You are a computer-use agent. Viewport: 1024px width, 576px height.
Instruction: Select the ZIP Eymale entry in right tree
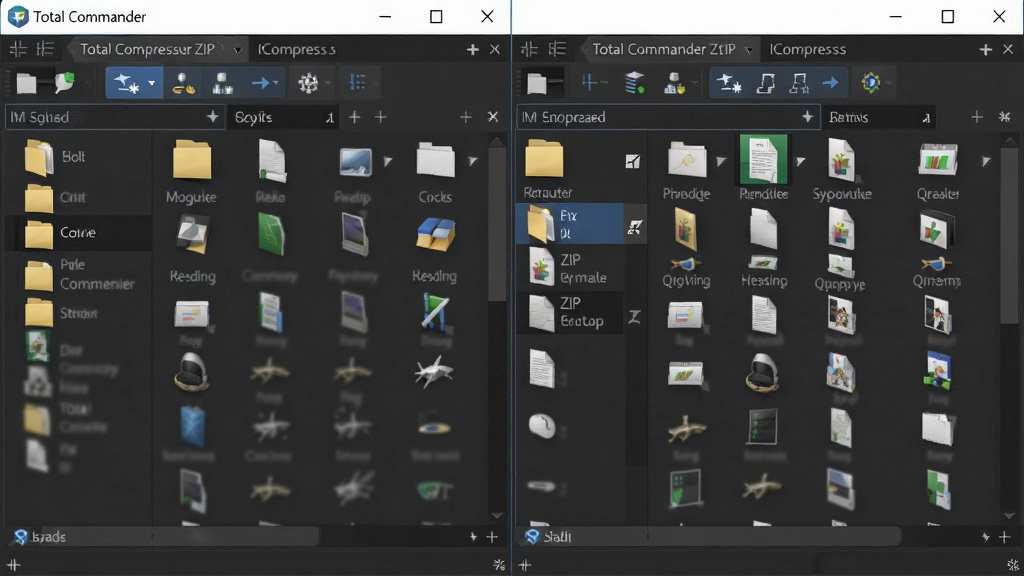pos(569,268)
